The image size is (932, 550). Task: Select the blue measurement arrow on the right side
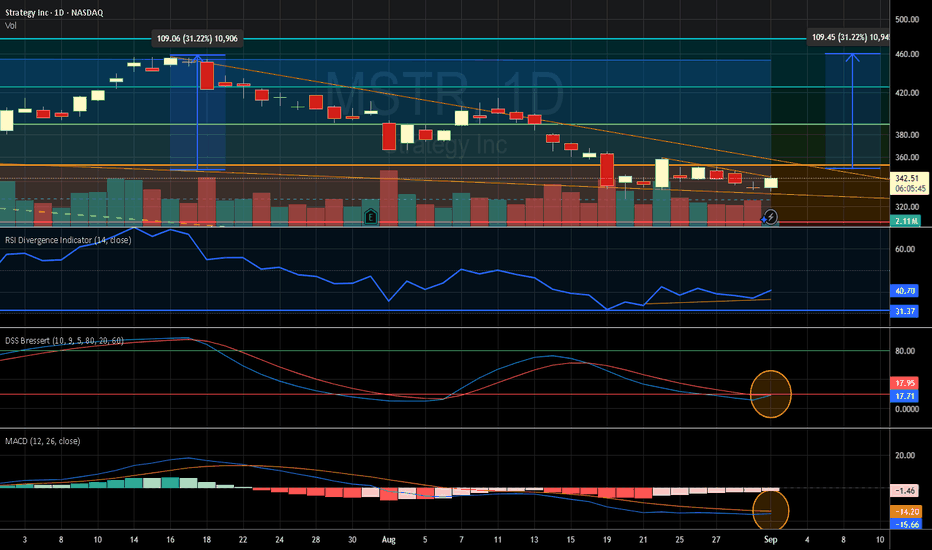pos(853,111)
